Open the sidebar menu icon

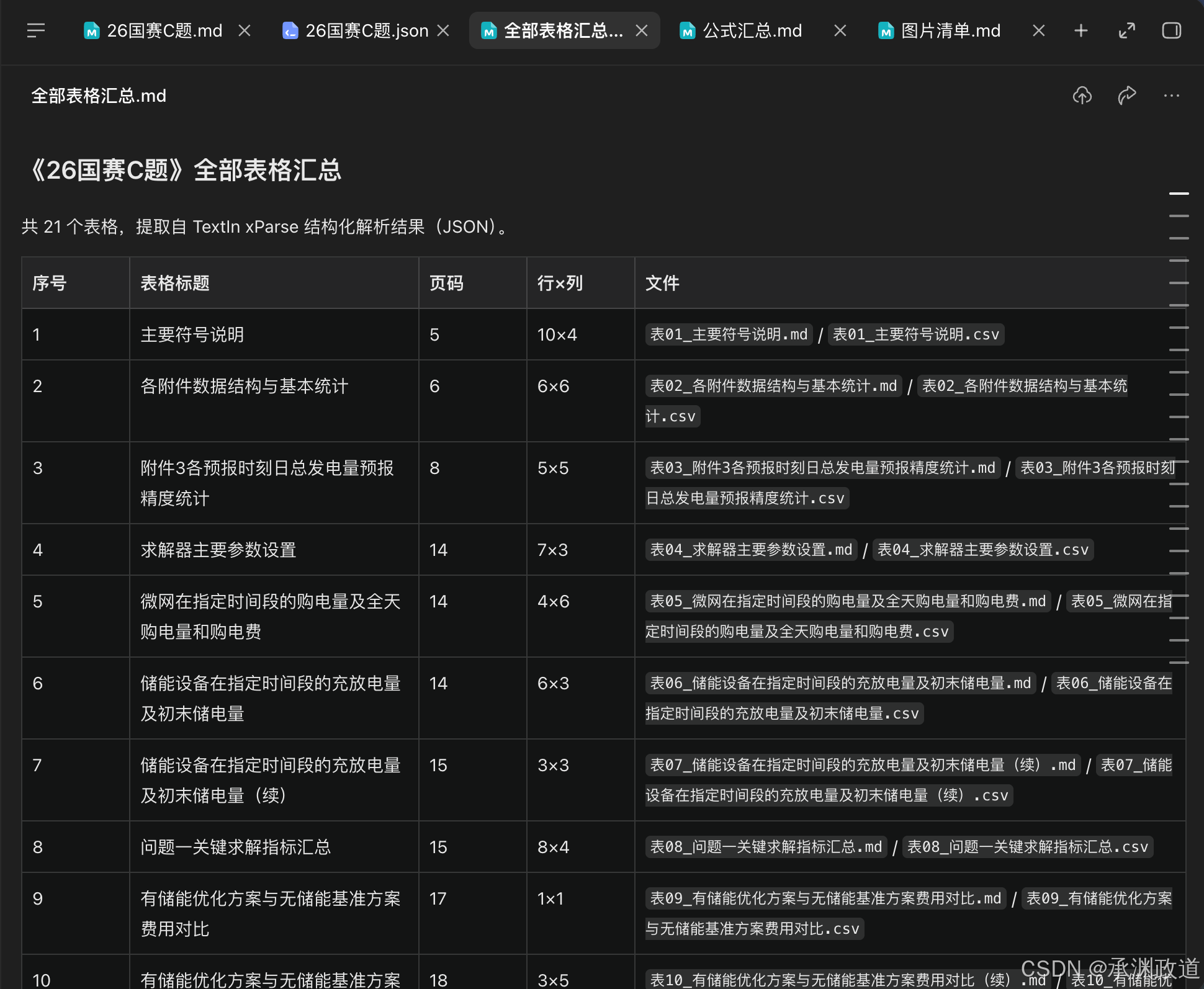(x=36, y=30)
